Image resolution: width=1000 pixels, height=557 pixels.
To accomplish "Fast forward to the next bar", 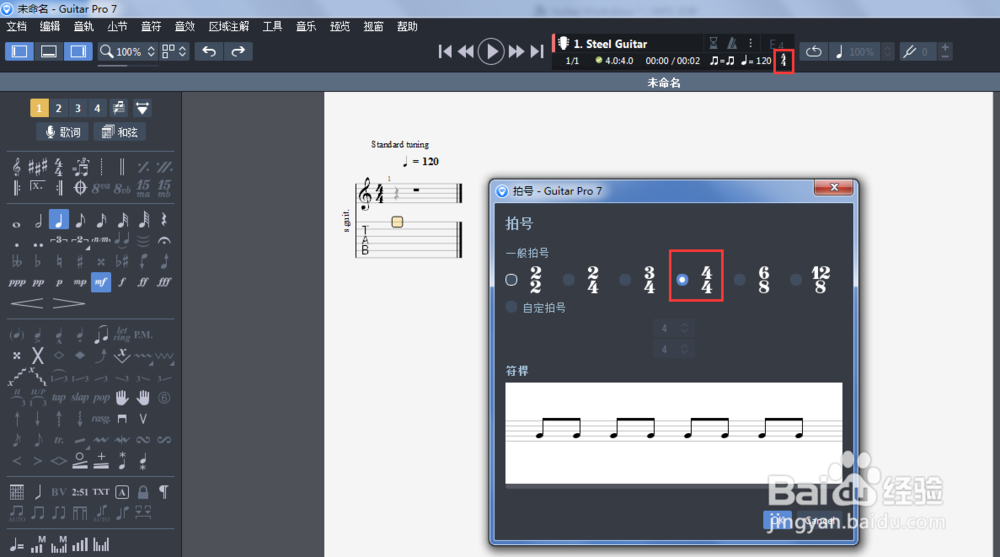I will point(516,52).
